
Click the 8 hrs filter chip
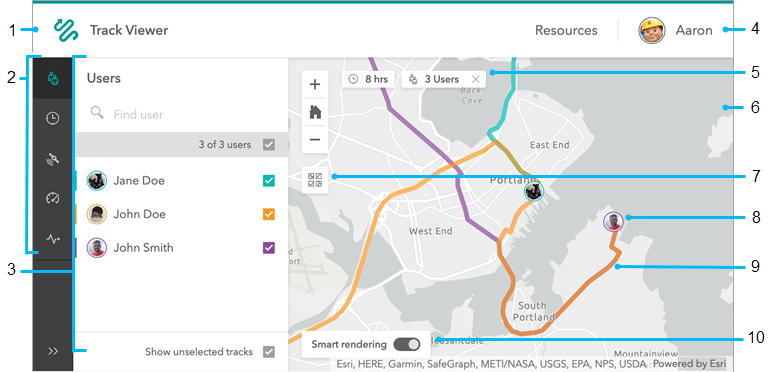coord(368,79)
